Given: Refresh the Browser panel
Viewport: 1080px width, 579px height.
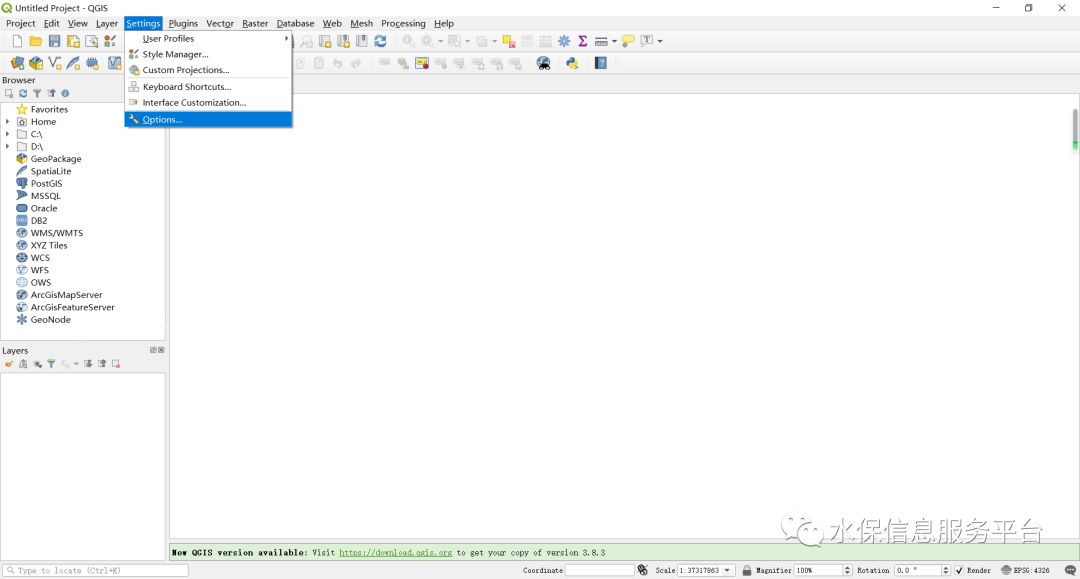Looking at the screenshot, I should tap(23, 94).
